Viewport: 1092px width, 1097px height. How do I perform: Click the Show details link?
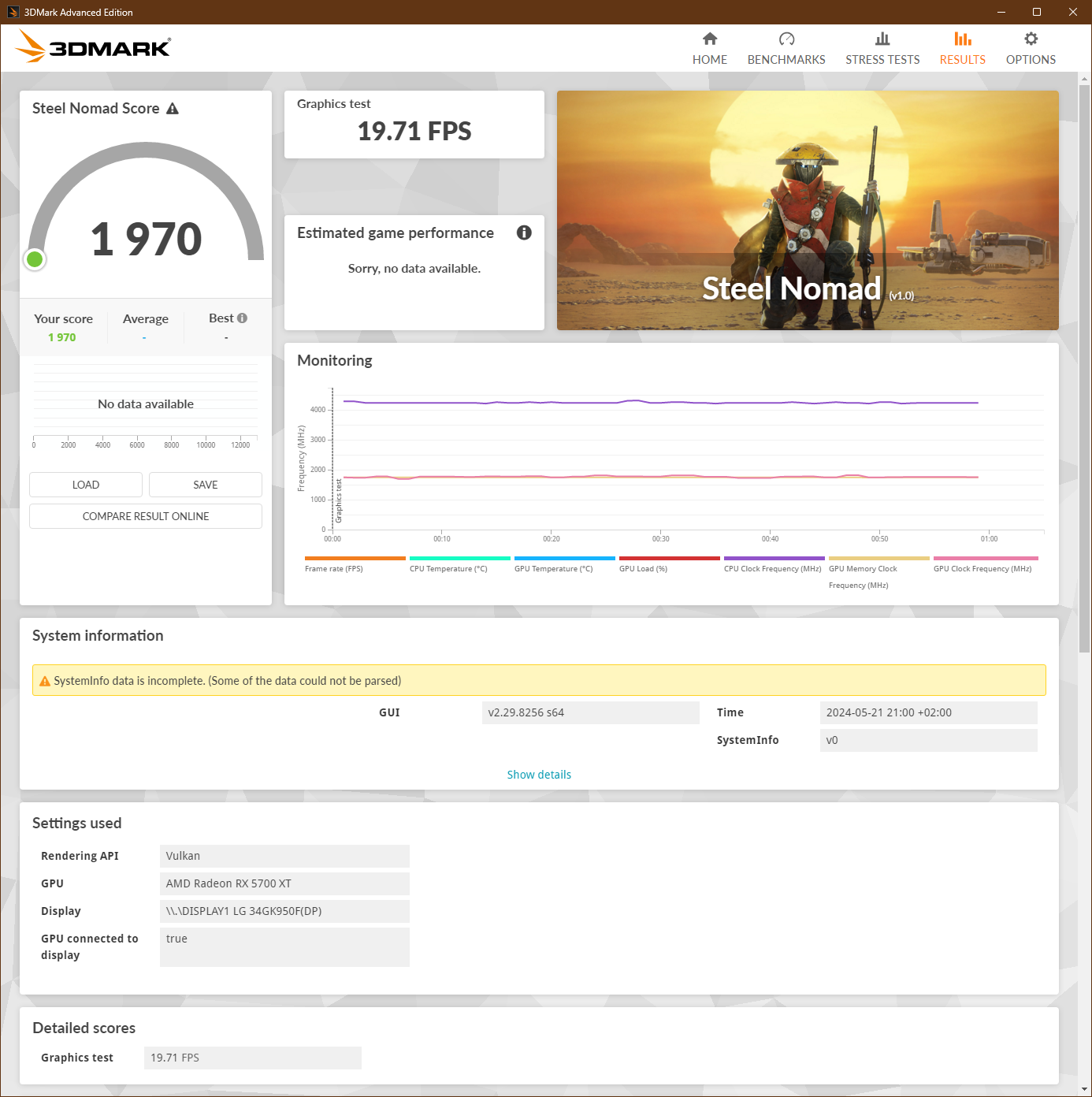(x=539, y=775)
